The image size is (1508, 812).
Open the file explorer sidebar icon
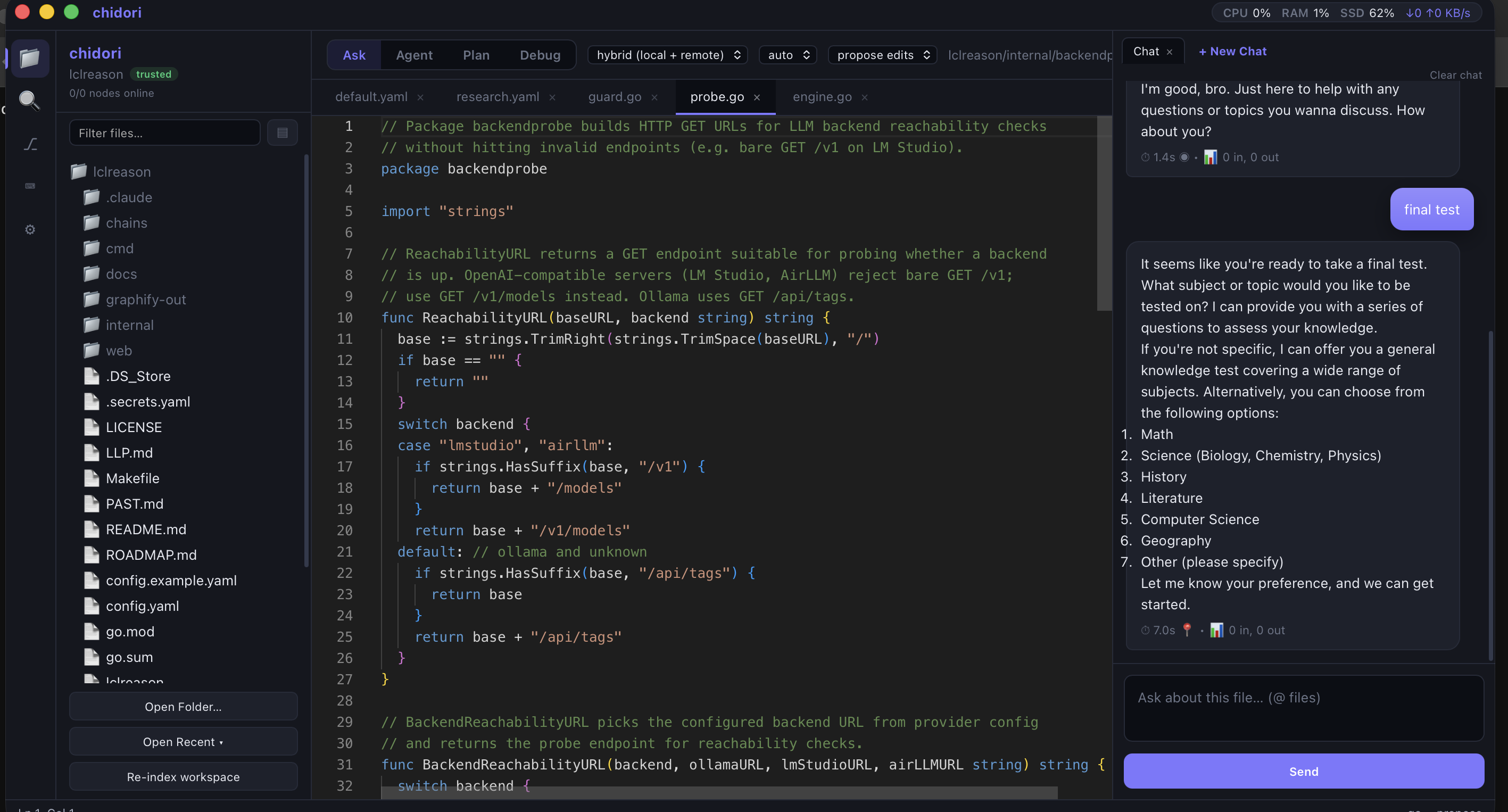coord(30,58)
